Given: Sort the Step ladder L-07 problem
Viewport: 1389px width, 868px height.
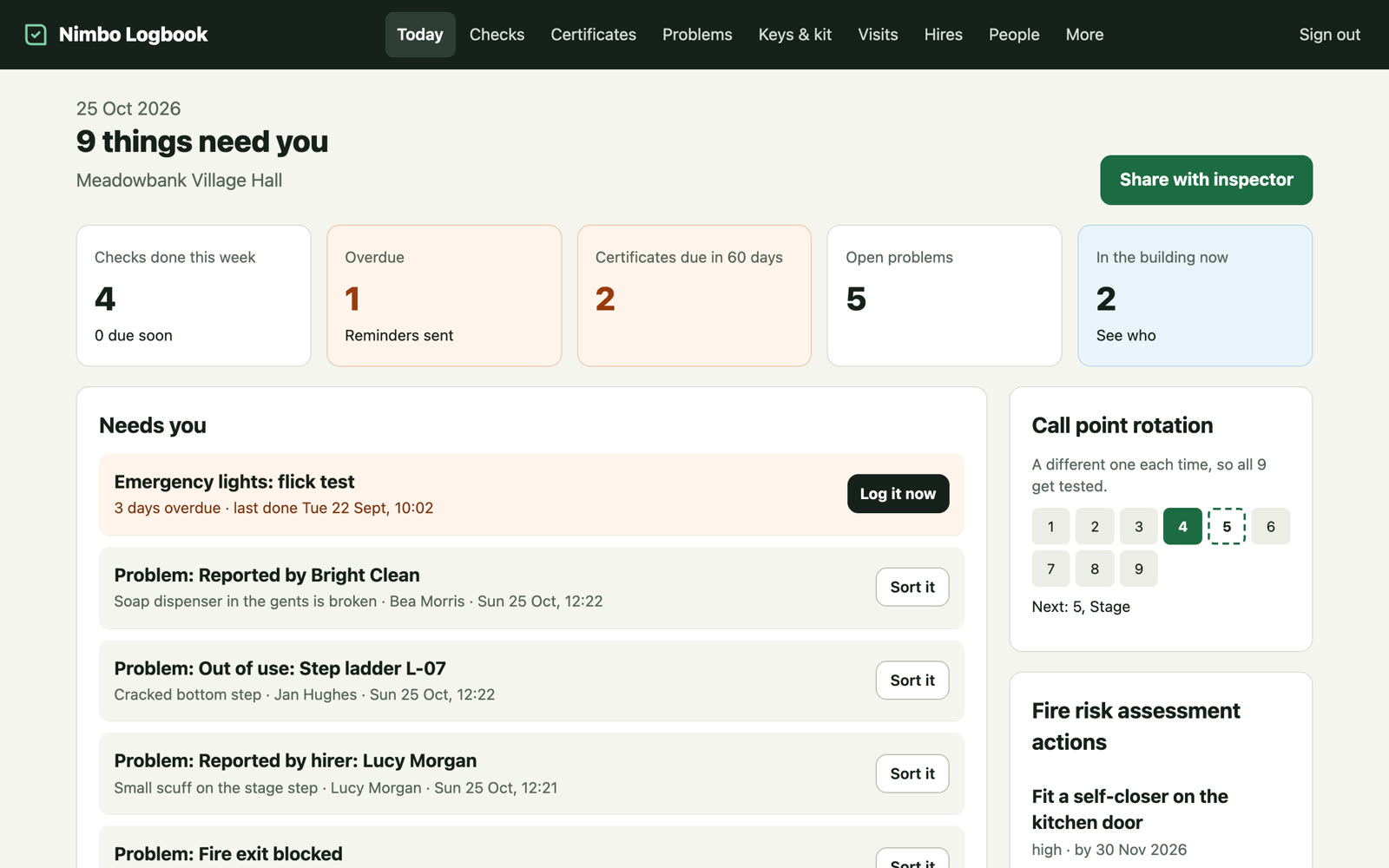Looking at the screenshot, I should click(912, 681).
